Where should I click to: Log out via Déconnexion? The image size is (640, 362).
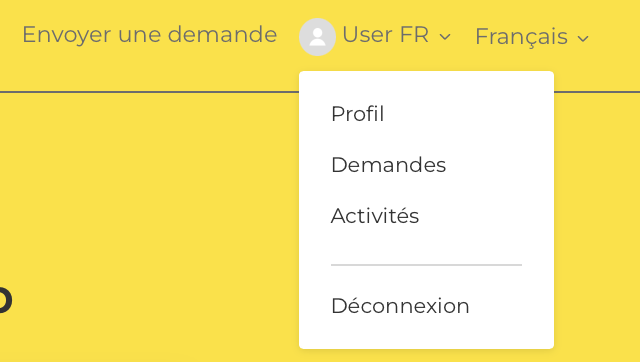(x=400, y=306)
